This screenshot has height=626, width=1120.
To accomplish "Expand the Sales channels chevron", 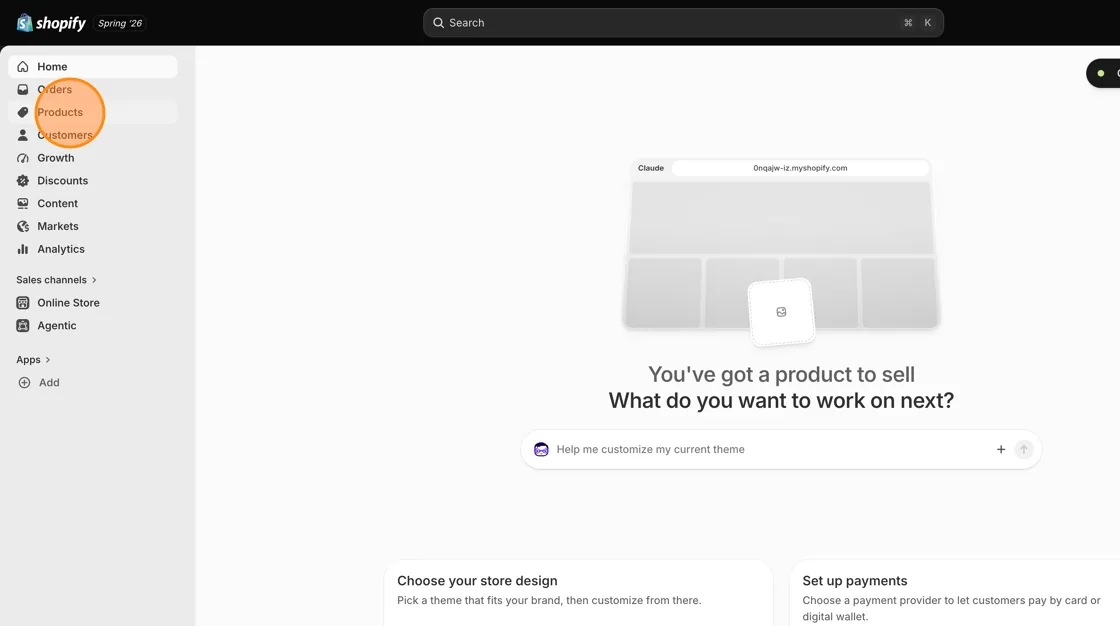I will point(94,280).
